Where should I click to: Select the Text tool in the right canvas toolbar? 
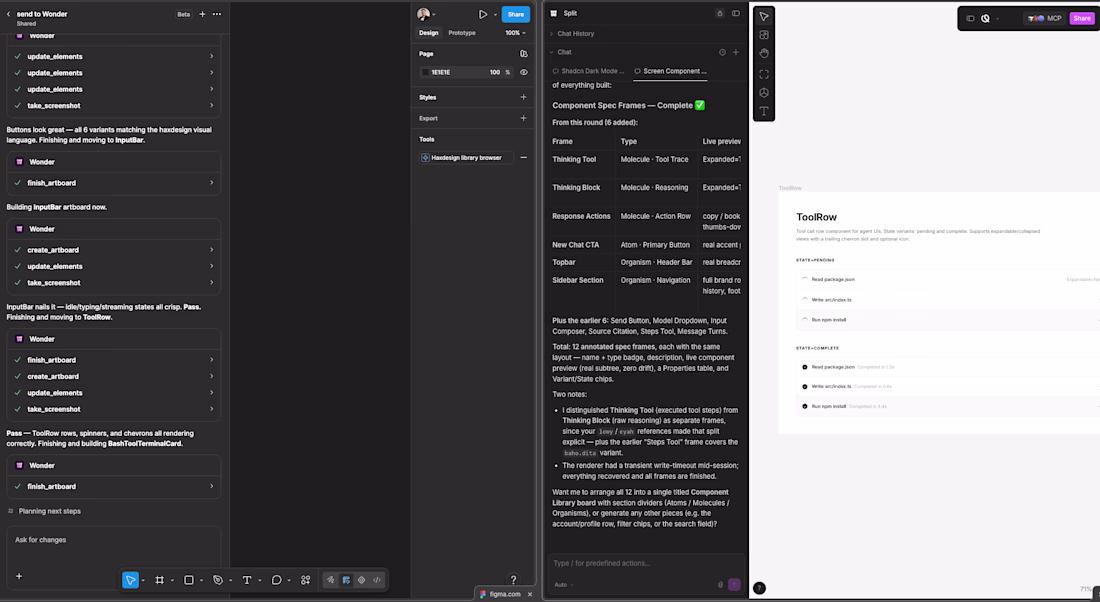(764, 111)
